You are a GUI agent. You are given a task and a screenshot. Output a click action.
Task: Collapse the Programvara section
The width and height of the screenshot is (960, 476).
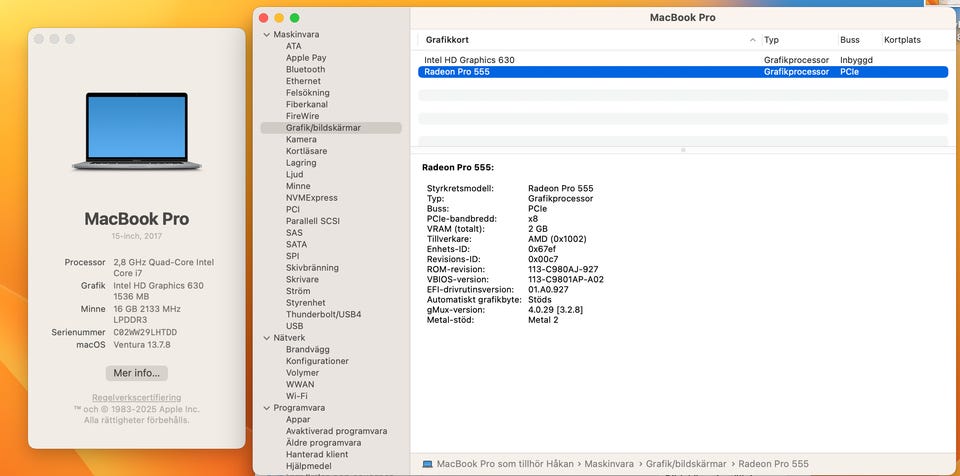coord(266,408)
